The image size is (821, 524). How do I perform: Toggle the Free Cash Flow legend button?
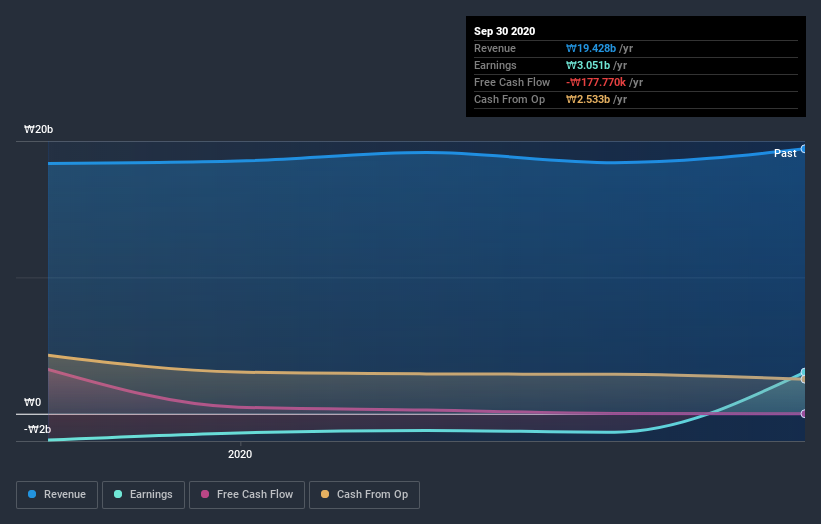coord(247,495)
